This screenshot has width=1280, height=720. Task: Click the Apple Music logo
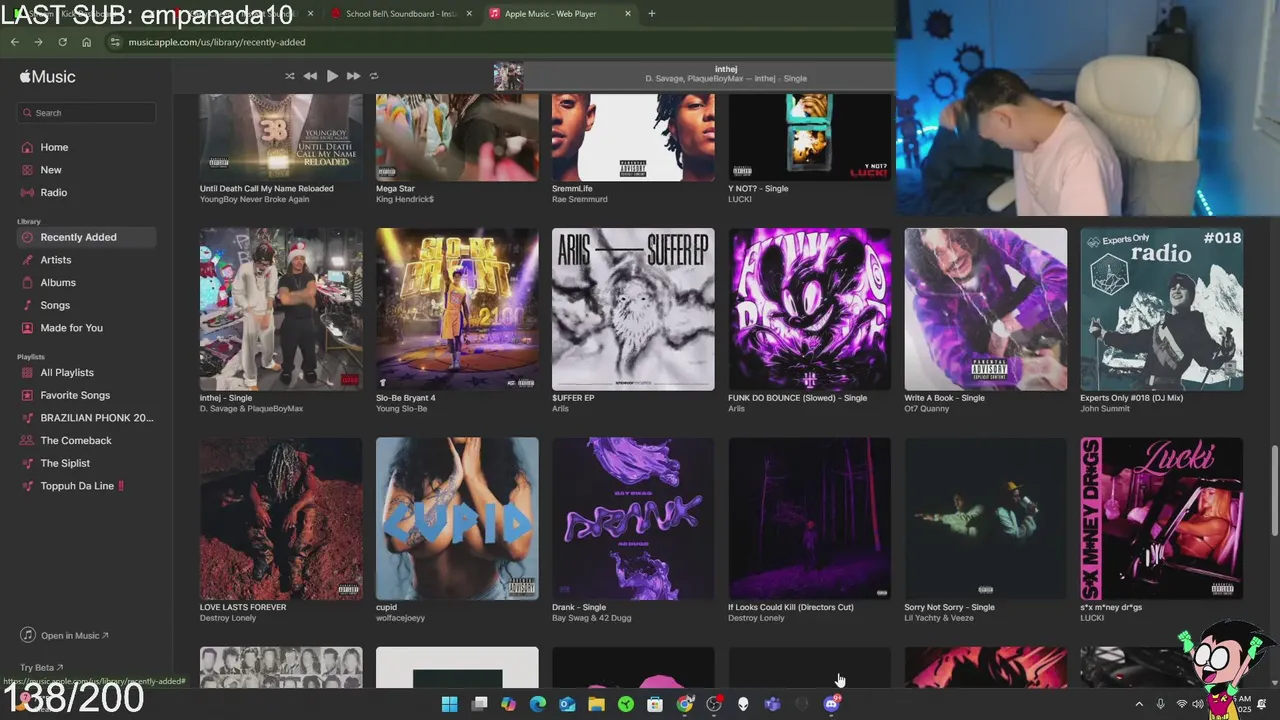point(47,77)
